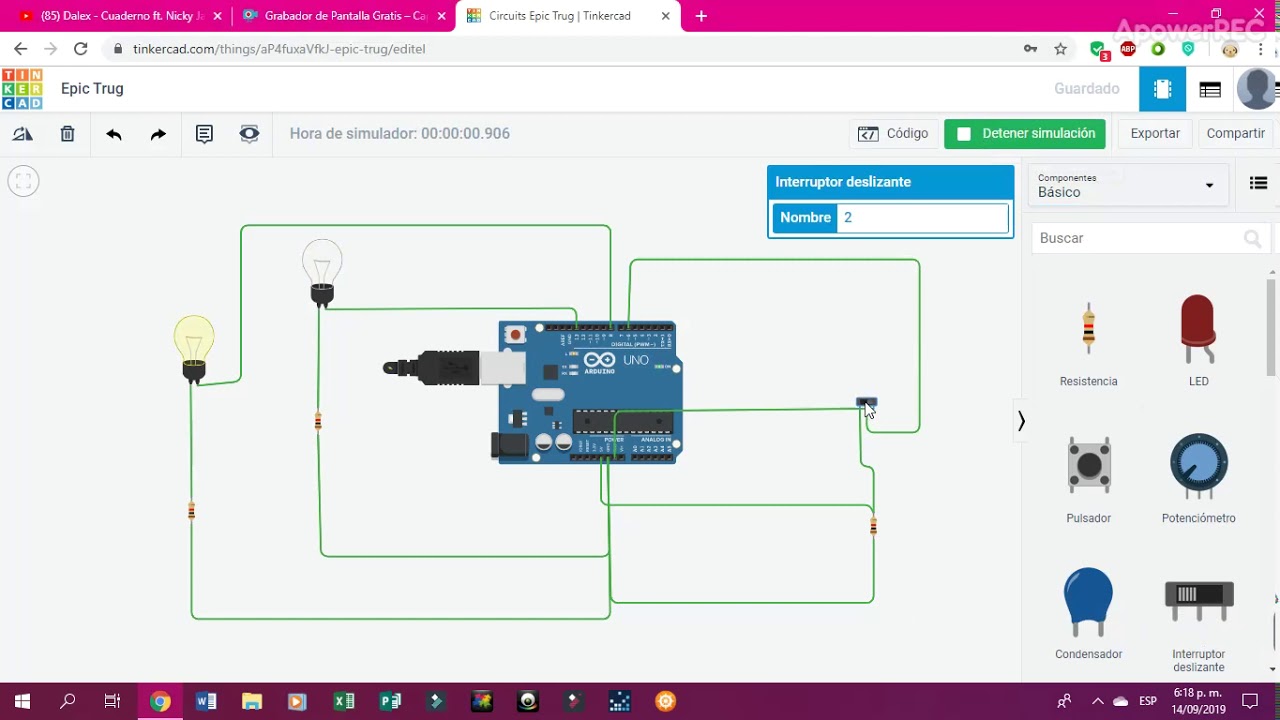
Task: Open Windows Start menu
Action: point(22,701)
